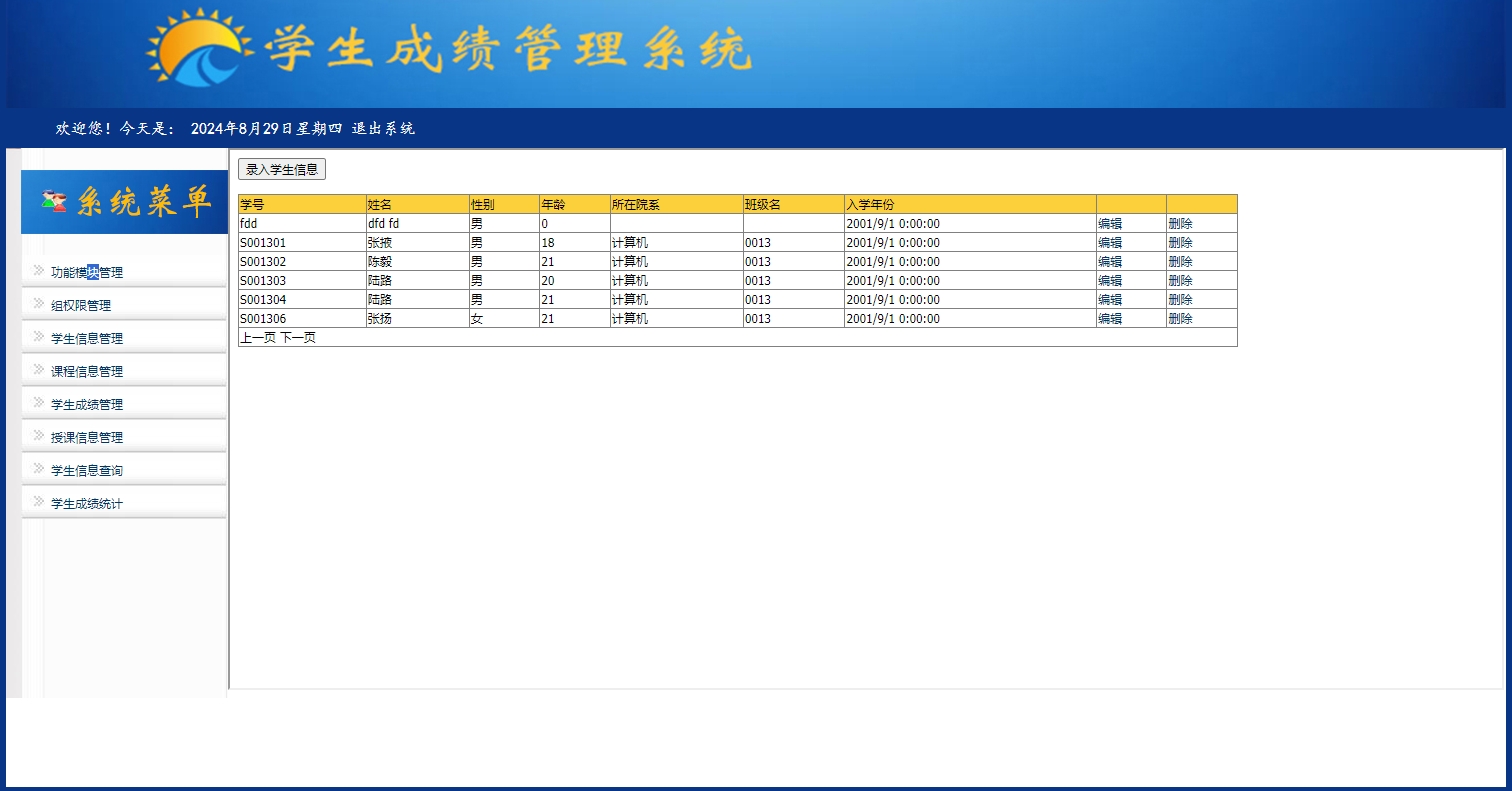Click gender cell 女 in S001306 row
The image size is (1512, 791).
click(x=504, y=318)
